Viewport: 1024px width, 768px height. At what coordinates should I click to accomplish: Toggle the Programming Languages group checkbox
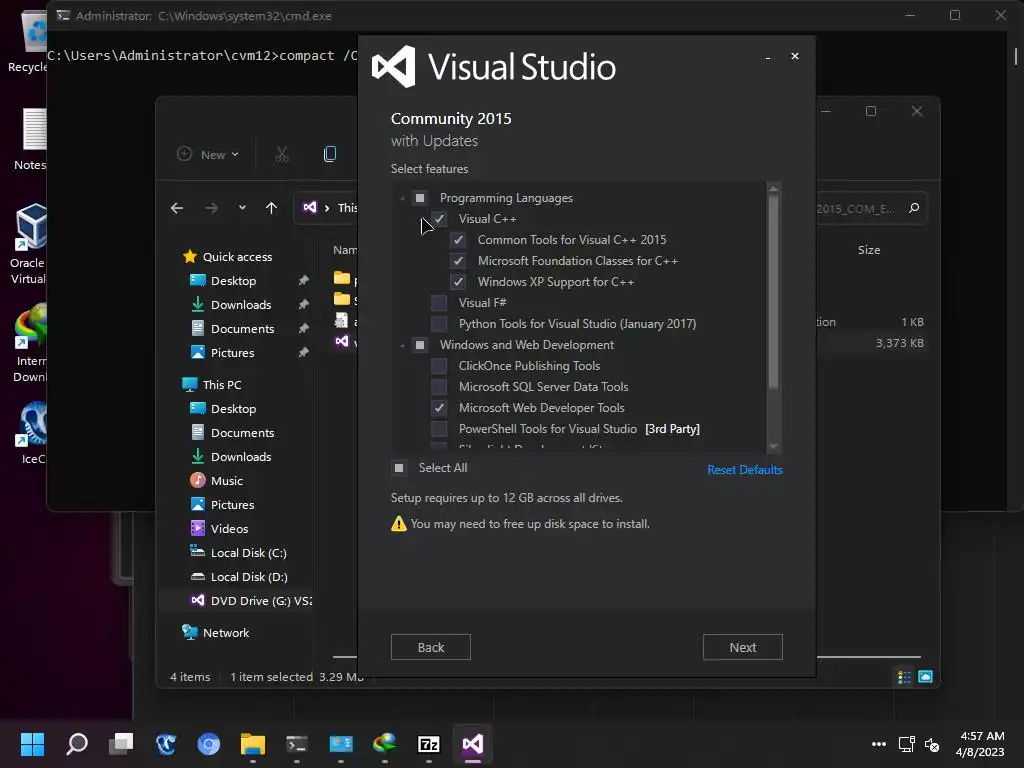pos(421,198)
